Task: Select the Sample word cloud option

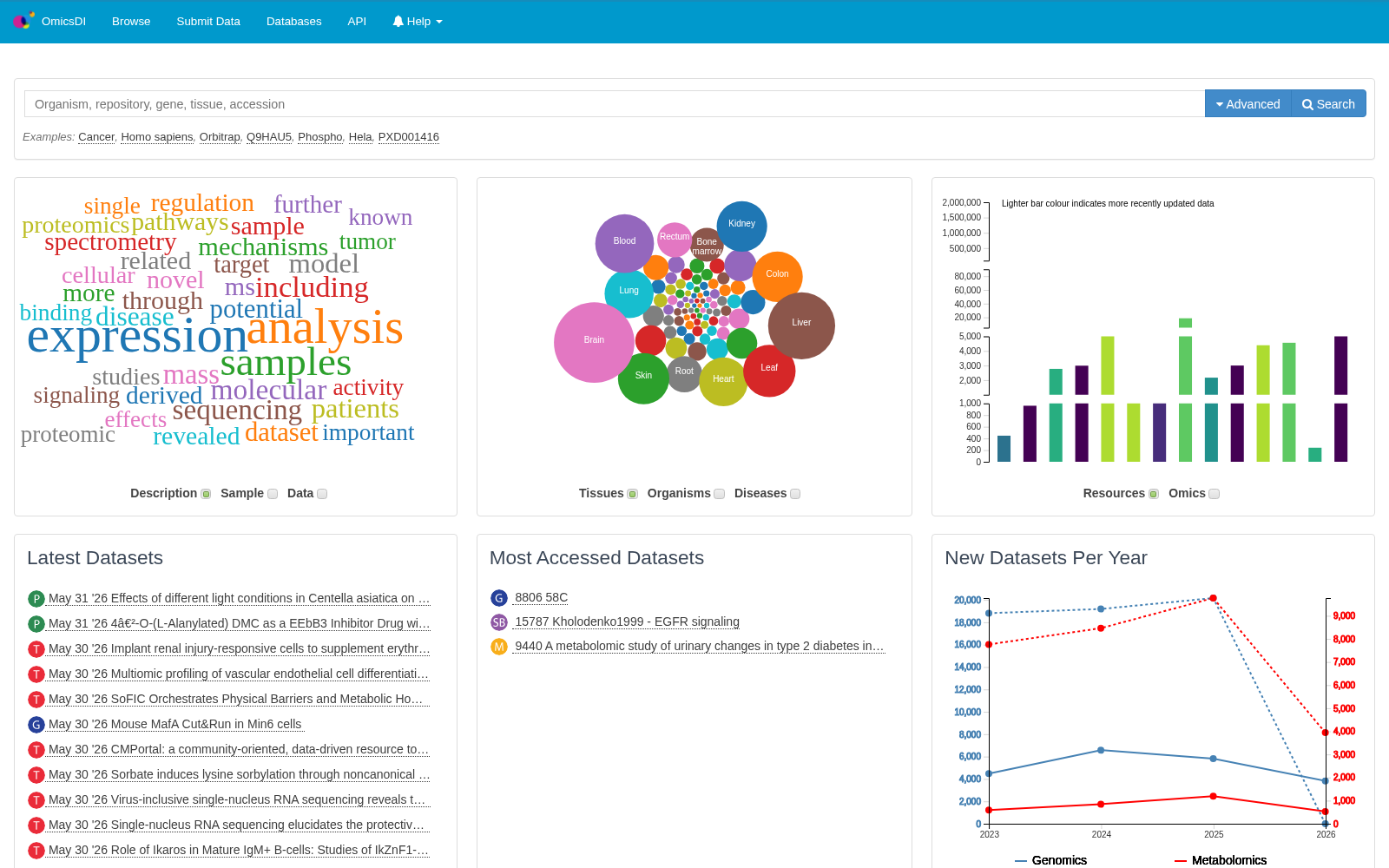Action: [273, 494]
